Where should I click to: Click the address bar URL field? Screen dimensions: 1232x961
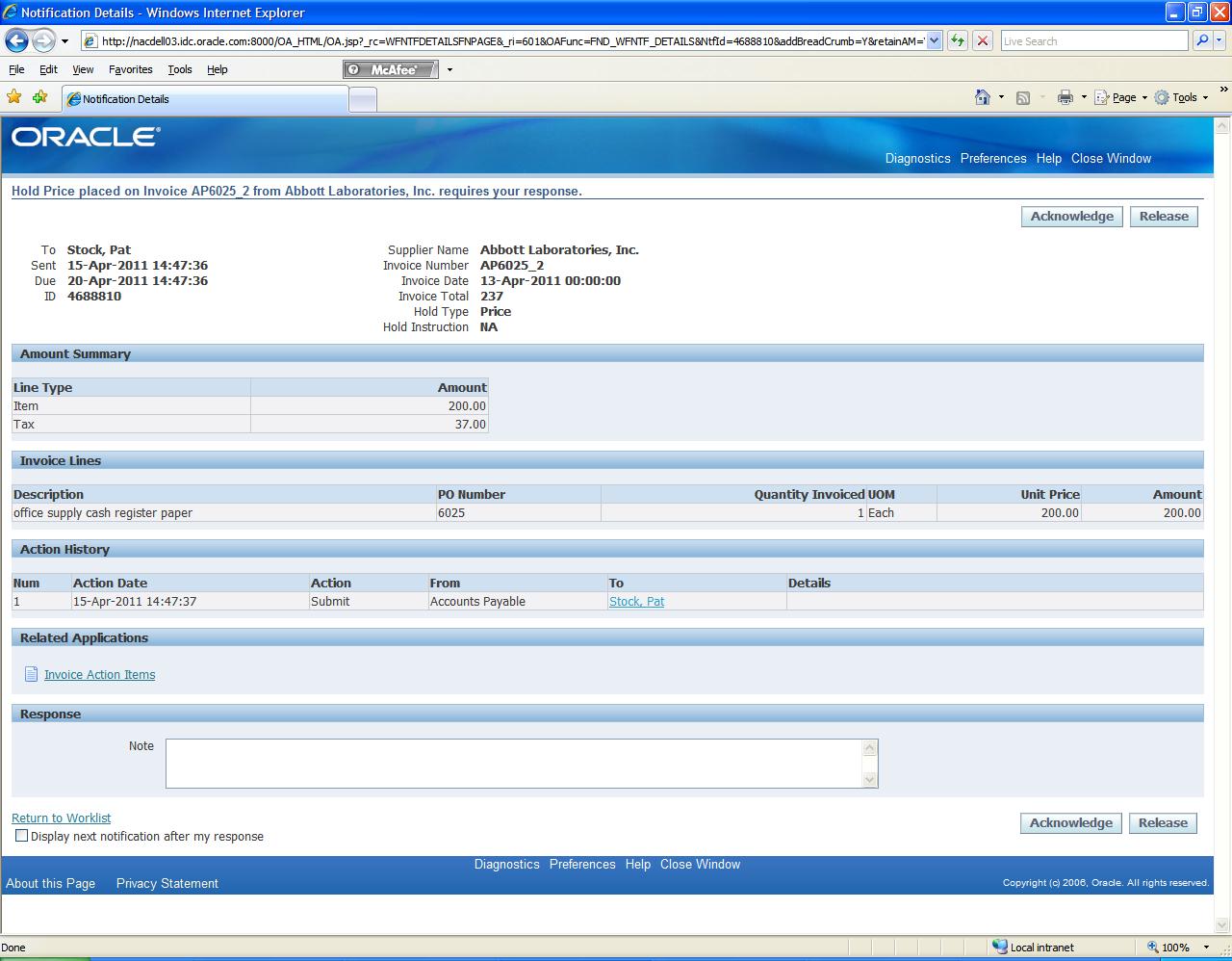[x=503, y=41]
